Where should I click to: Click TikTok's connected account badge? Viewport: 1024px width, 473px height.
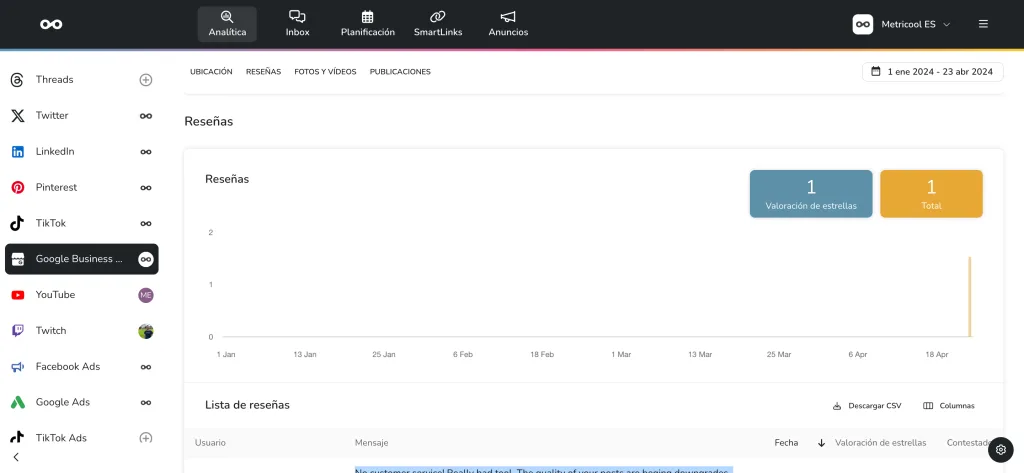point(146,223)
